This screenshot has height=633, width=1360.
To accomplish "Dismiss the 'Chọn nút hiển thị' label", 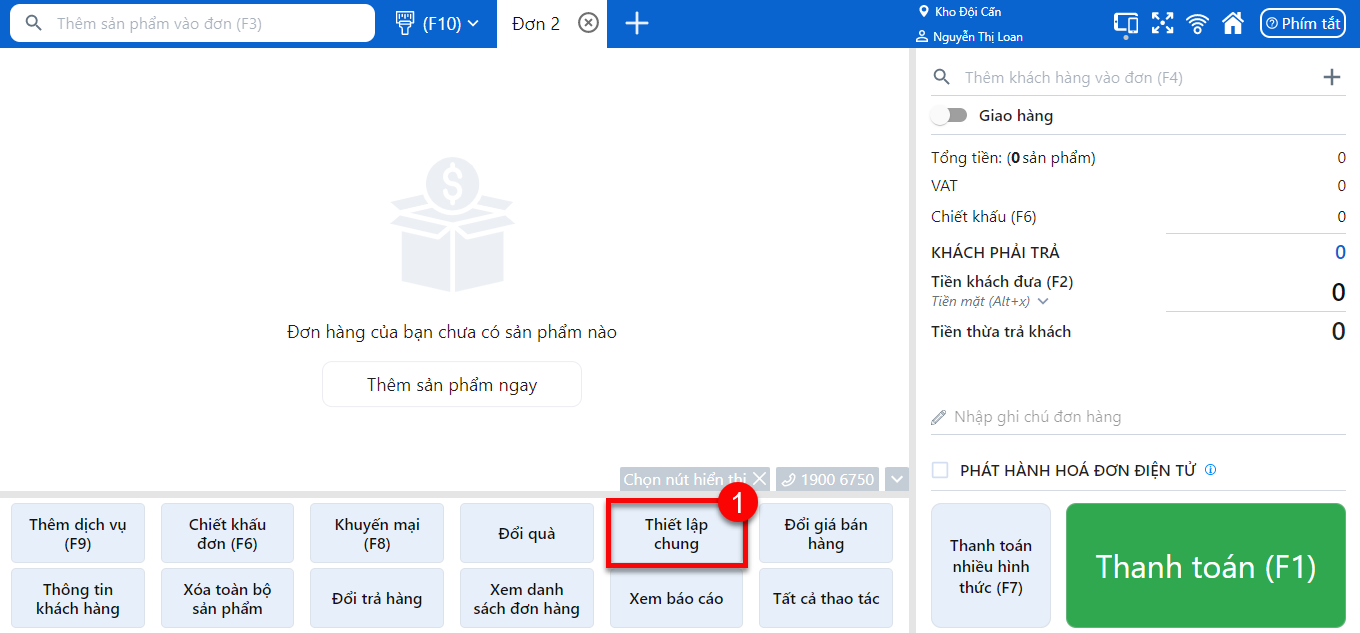I will tap(760, 479).
